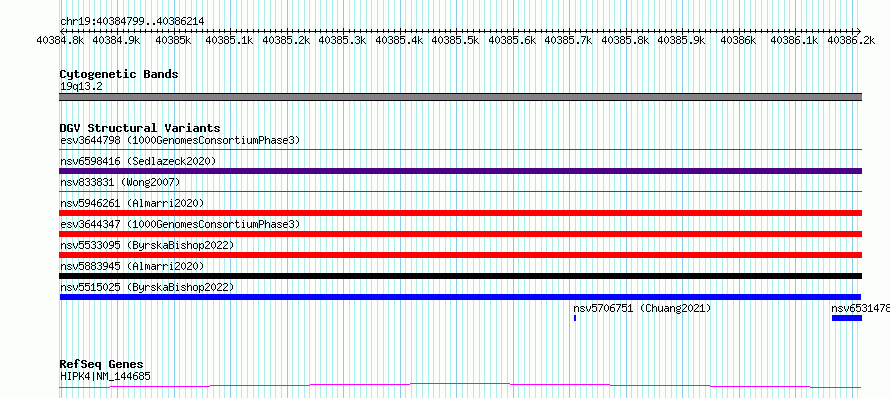Select the nsv5533095 (ByrskaBishop2022) label
This screenshot has width=890, height=398.
[147, 245]
